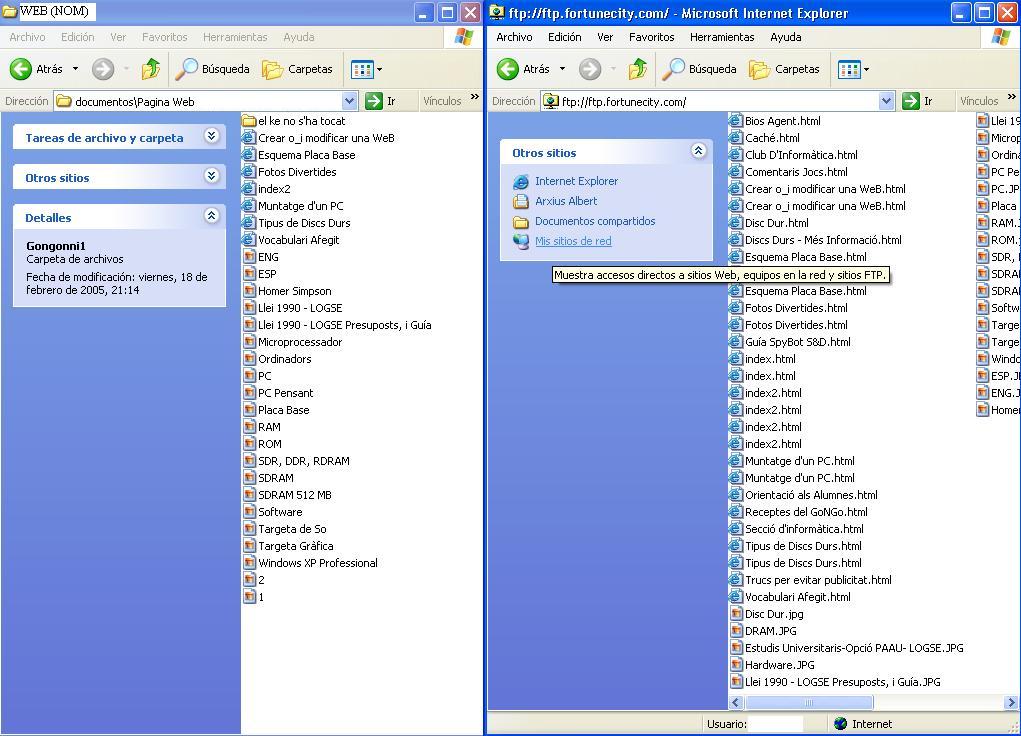
Task: Show more Vínculos via chevron in FTP window
Action: [x=1011, y=97]
